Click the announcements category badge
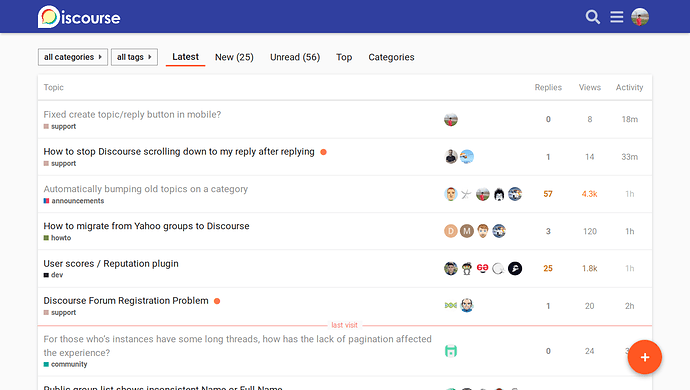The height and width of the screenshot is (390, 690). (74, 201)
